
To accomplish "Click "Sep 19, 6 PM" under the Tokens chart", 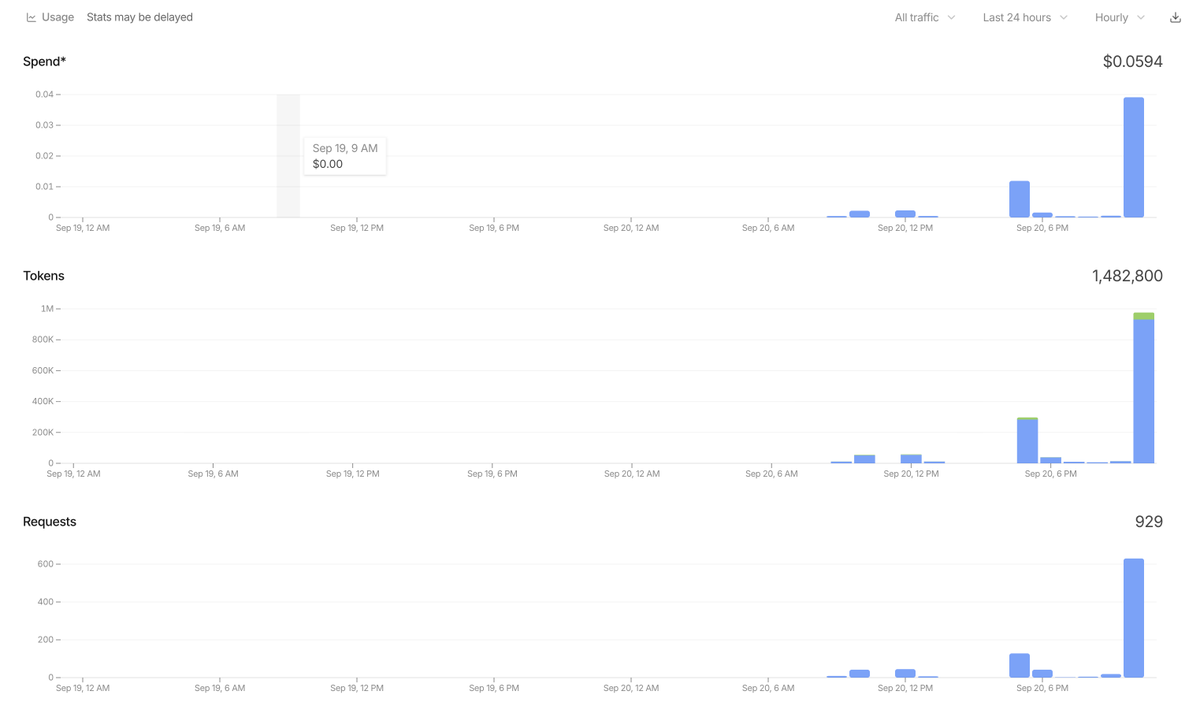I will click(492, 474).
